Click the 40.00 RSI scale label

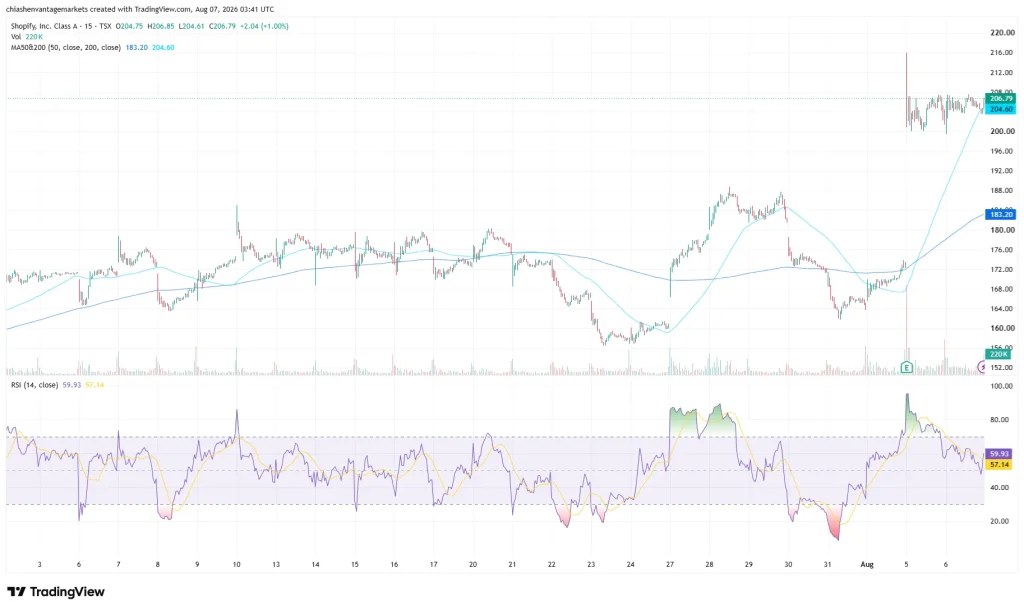coord(1002,487)
